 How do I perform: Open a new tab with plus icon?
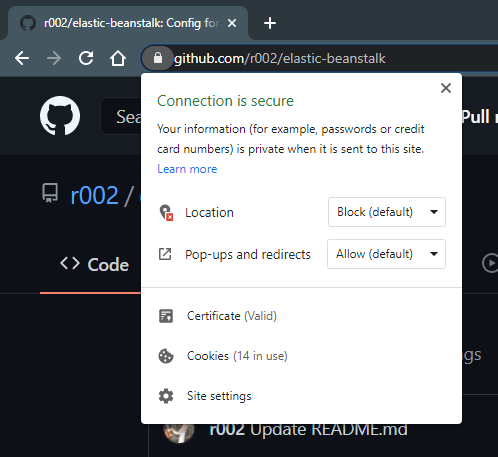270,23
